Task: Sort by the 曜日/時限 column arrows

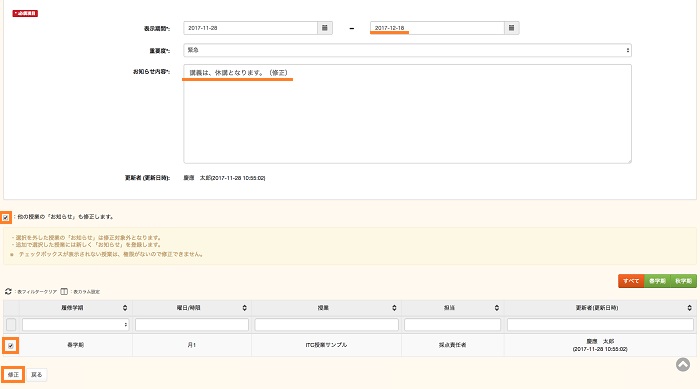Action: (244, 308)
